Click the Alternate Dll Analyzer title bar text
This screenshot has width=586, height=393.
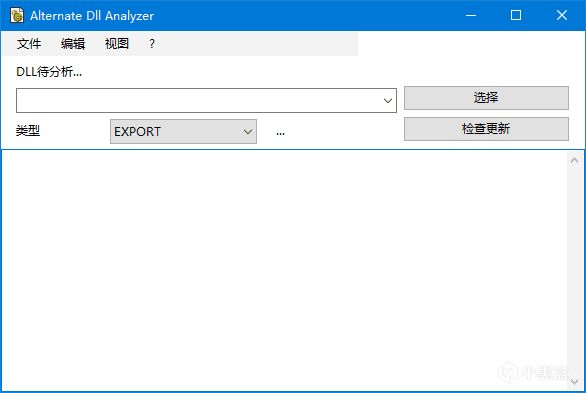92,16
